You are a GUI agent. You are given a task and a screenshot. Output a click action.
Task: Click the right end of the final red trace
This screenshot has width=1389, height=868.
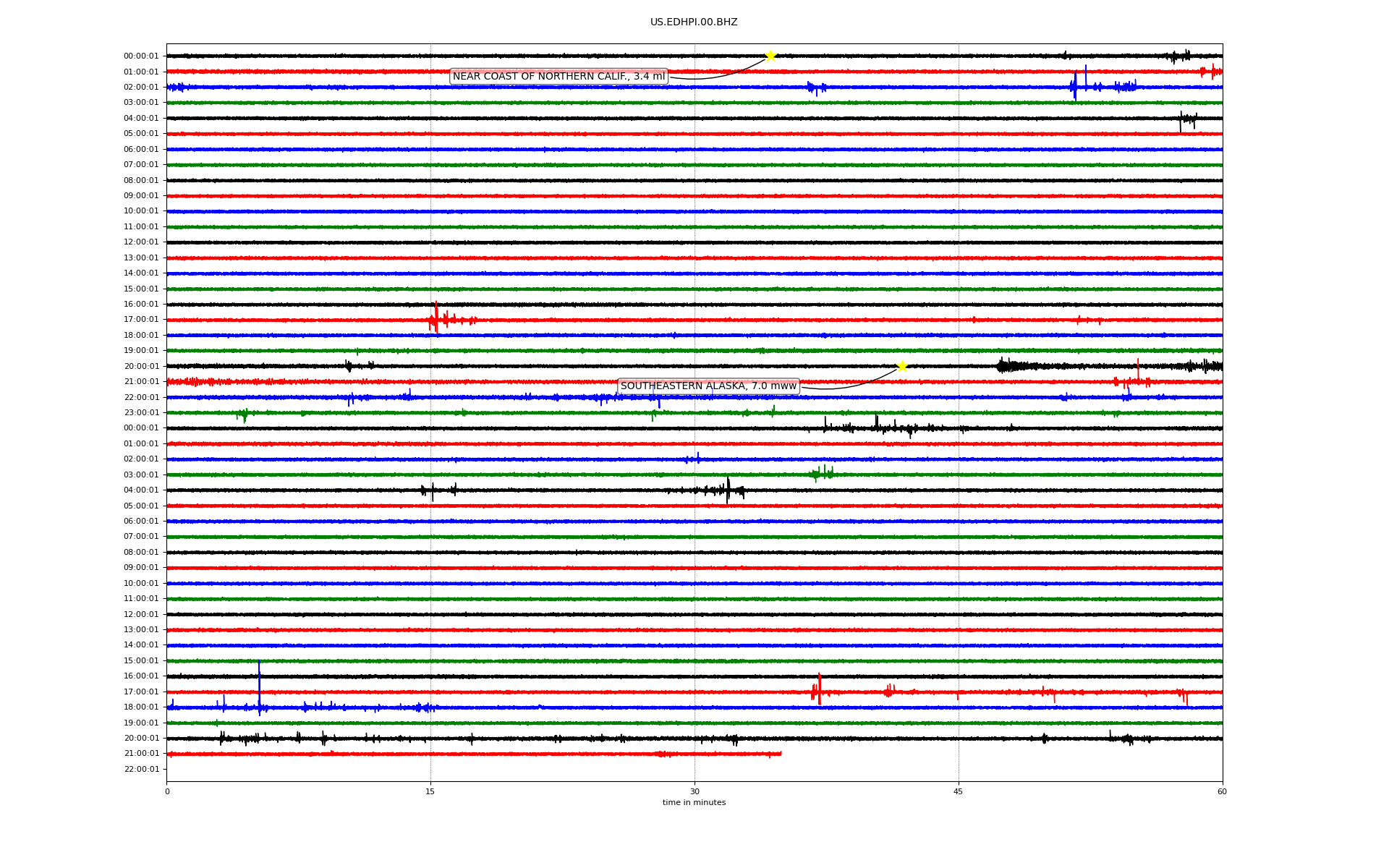click(x=779, y=754)
